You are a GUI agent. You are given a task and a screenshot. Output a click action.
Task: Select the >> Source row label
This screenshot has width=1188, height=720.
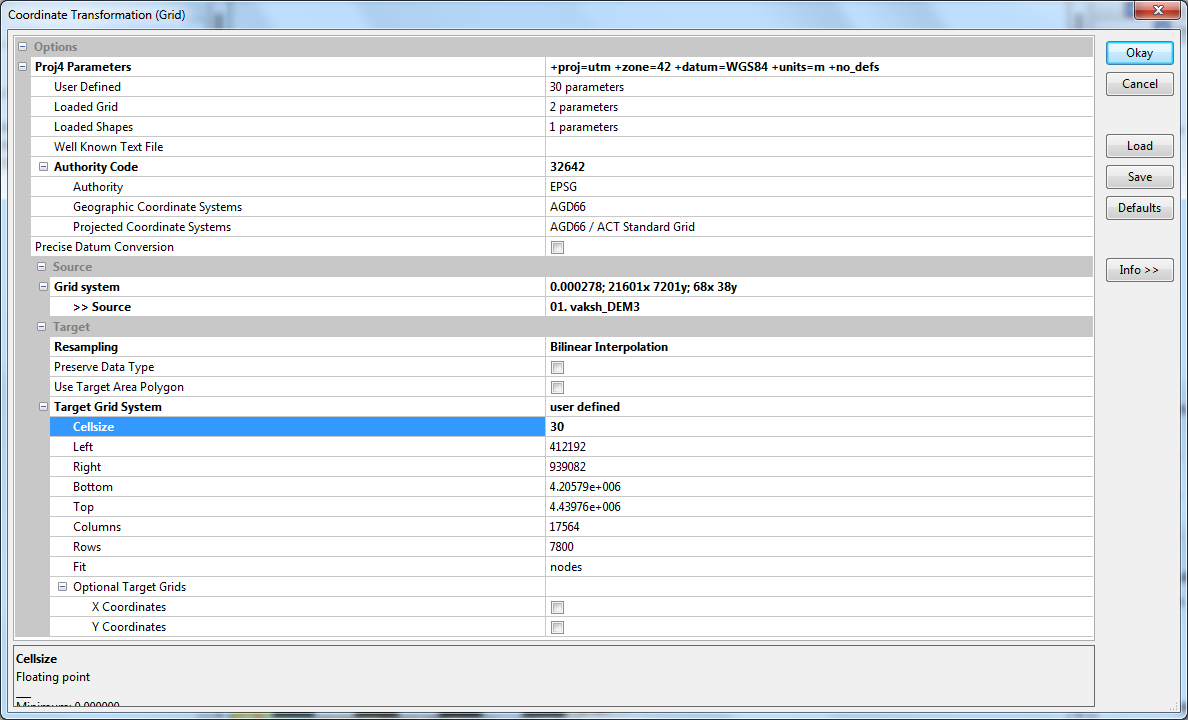102,307
